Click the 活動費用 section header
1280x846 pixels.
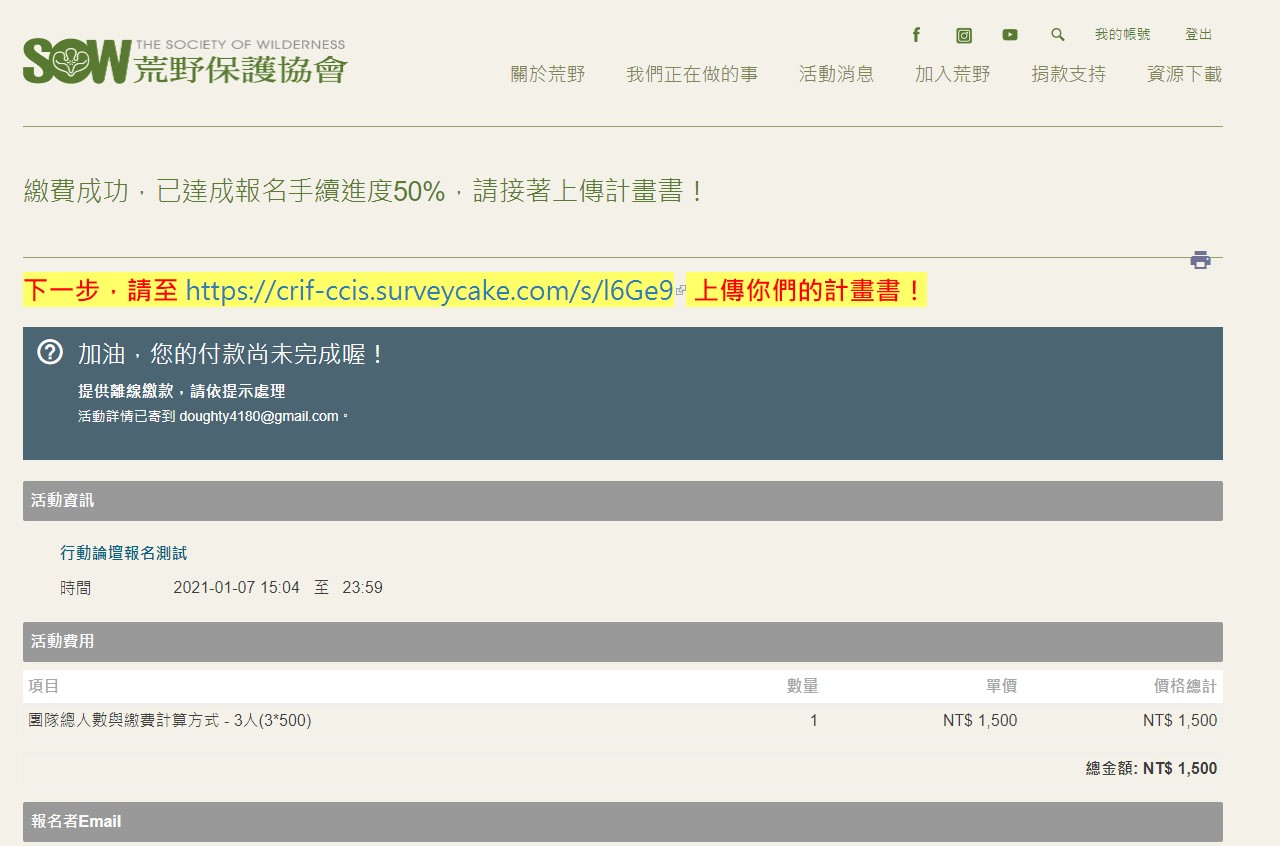click(623, 642)
